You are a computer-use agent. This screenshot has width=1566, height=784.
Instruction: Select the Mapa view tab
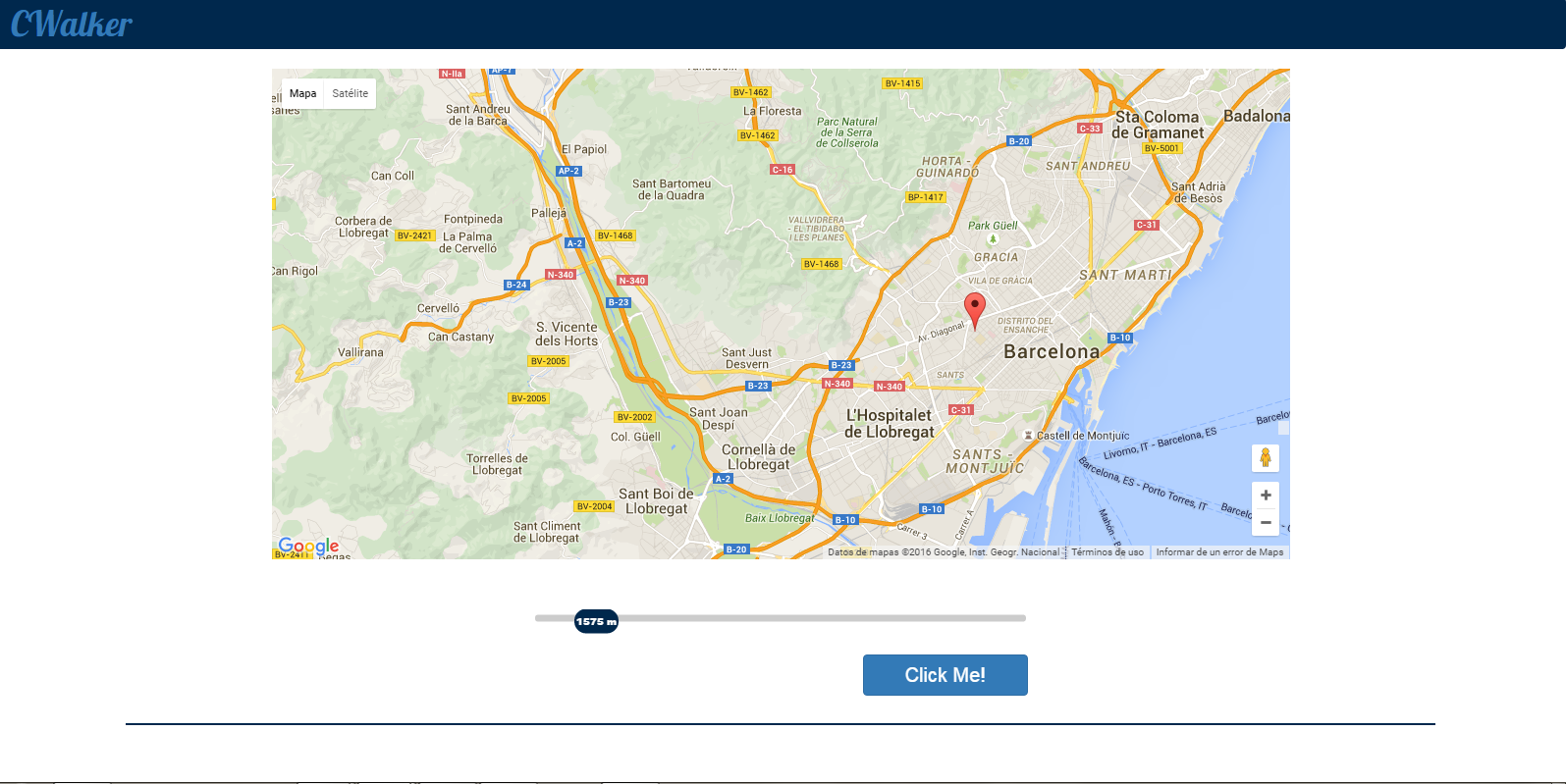[302, 93]
